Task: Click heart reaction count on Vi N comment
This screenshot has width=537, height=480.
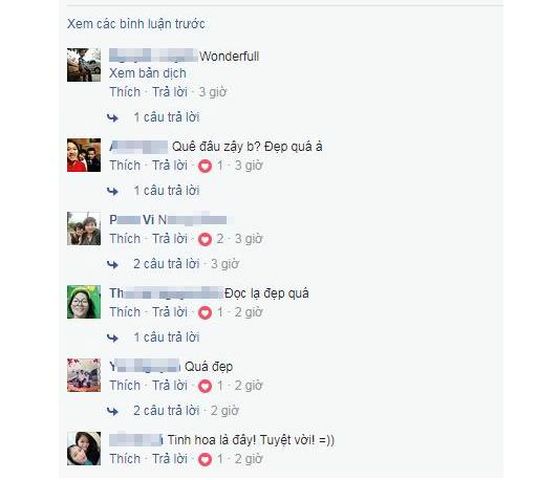Action: click(220, 239)
